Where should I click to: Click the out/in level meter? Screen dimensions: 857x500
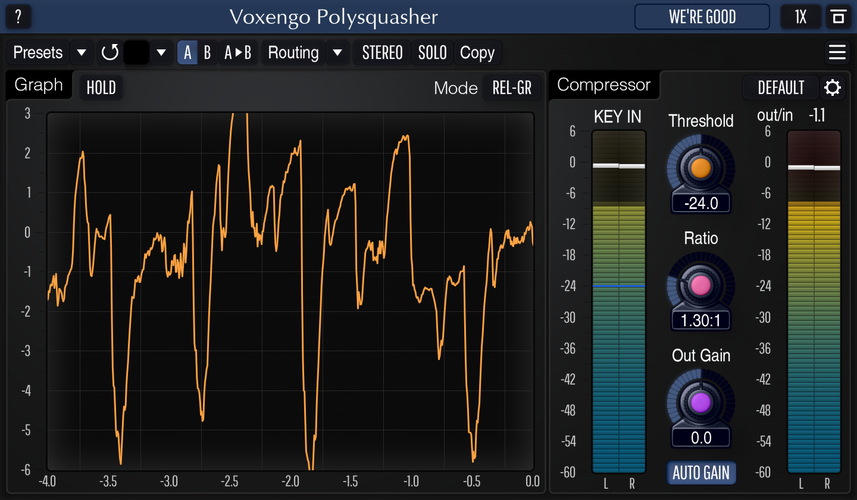[x=814, y=302]
